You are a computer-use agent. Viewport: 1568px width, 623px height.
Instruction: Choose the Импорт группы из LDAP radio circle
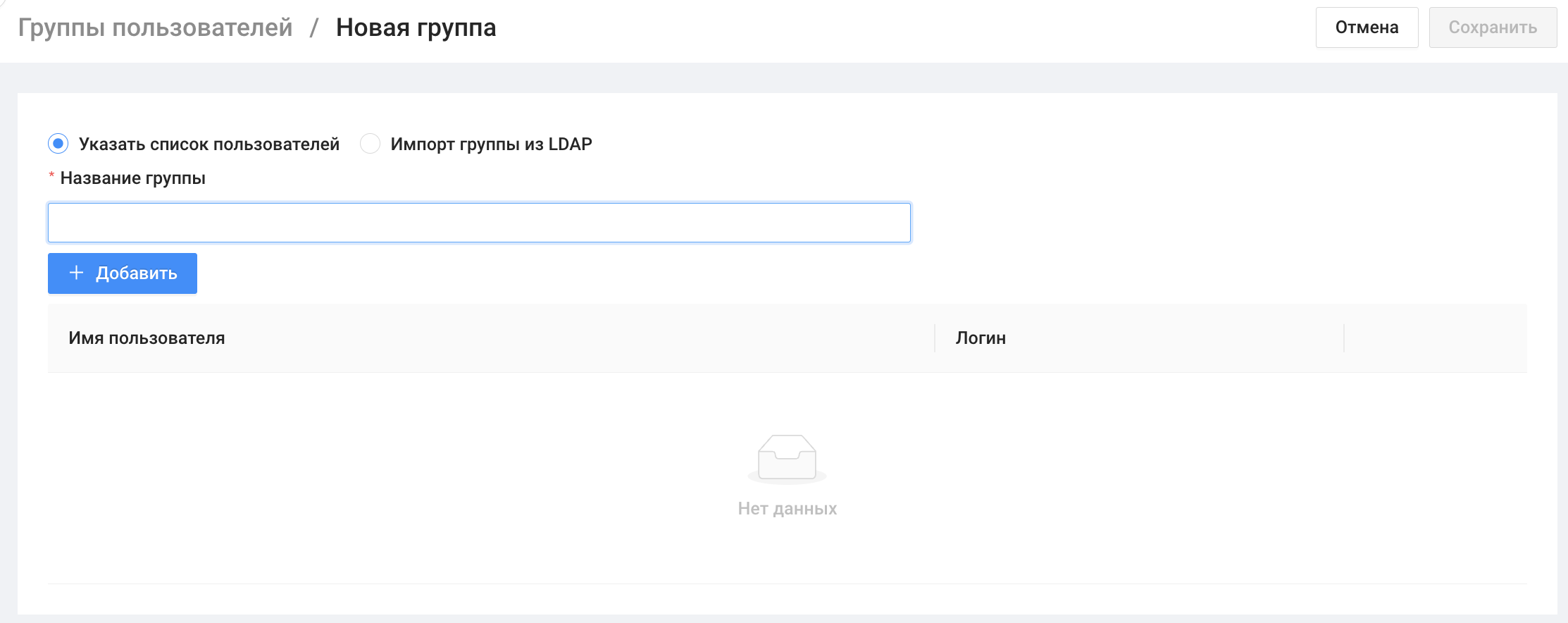[x=370, y=144]
